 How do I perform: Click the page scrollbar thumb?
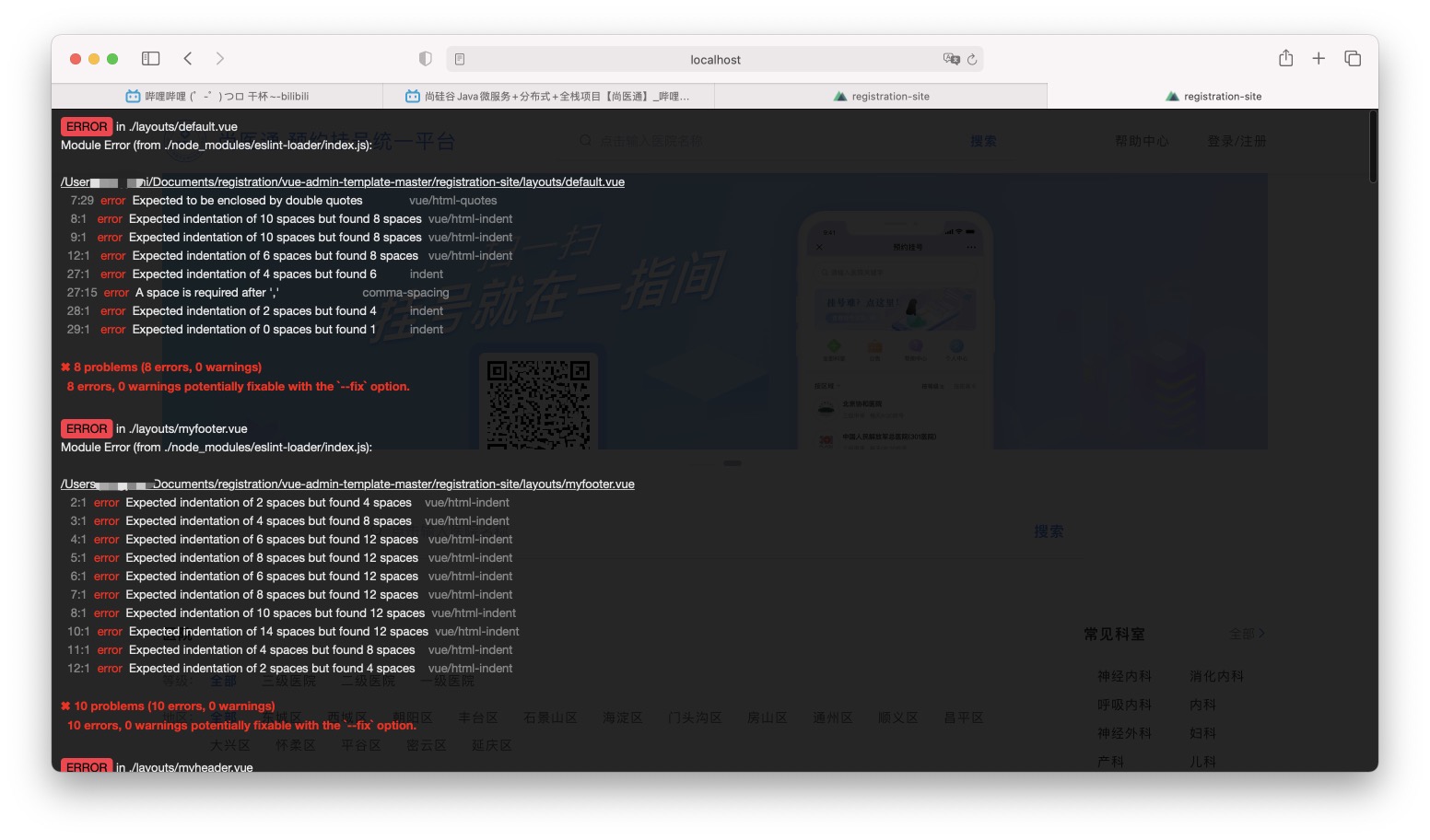[x=1373, y=146]
